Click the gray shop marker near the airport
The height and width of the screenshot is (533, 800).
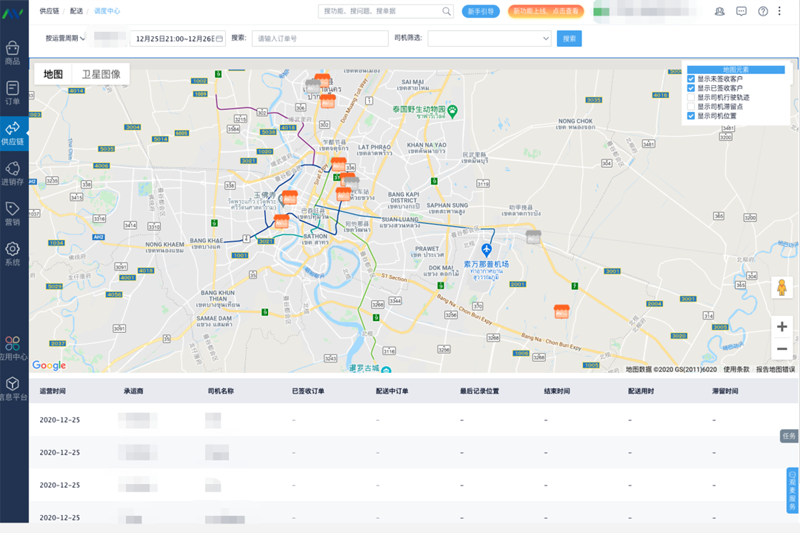tap(533, 237)
